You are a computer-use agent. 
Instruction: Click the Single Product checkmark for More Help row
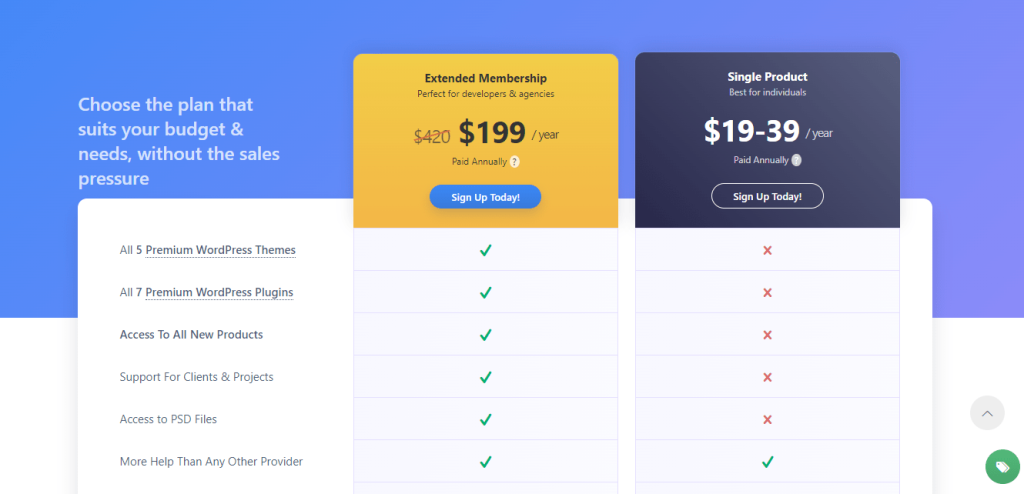(x=767, y=462)
